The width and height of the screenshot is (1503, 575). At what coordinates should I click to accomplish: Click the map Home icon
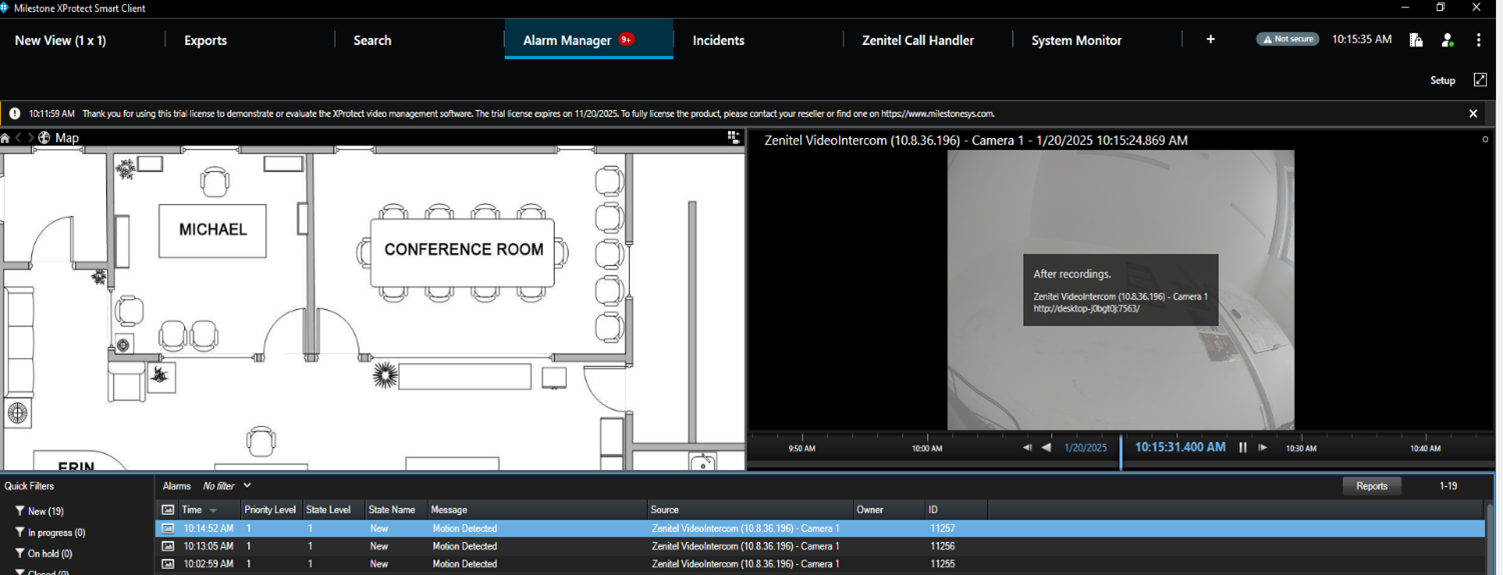coord(6,138)
